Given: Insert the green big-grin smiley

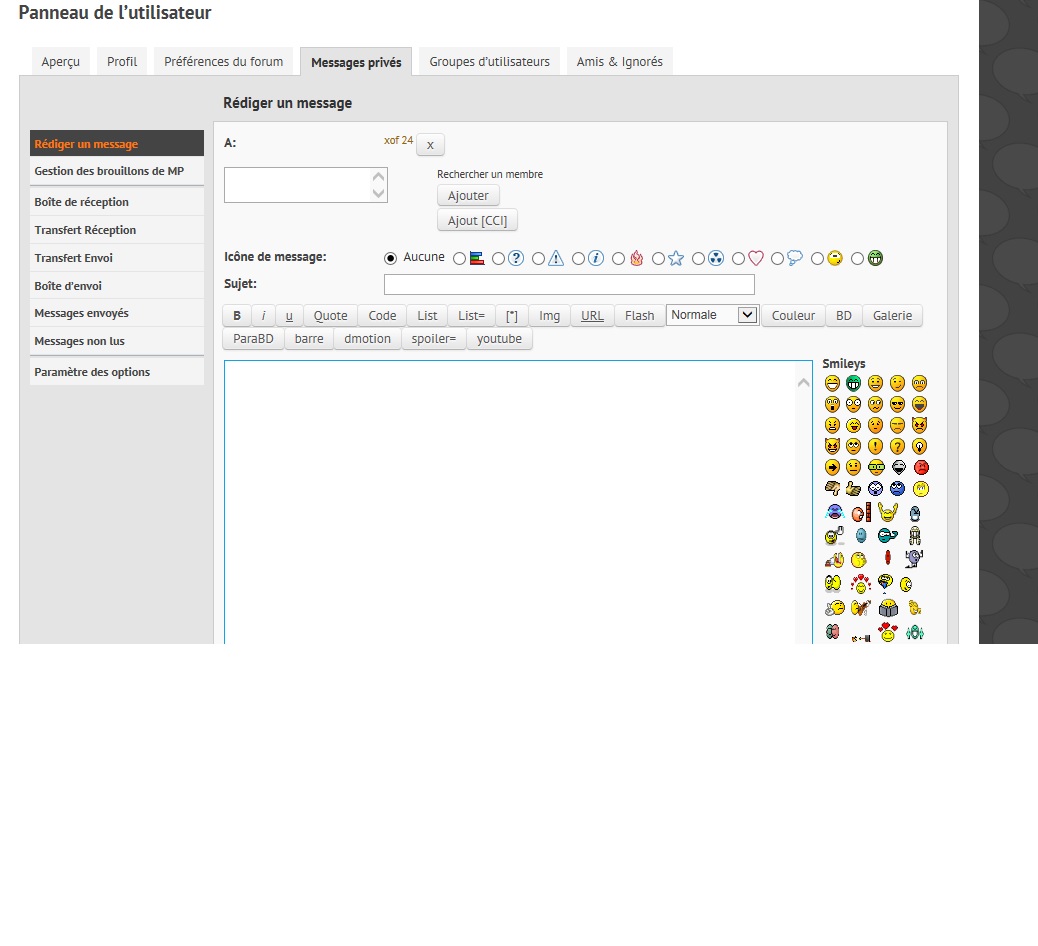Looking at the screenshot, I should coord(853,383).
